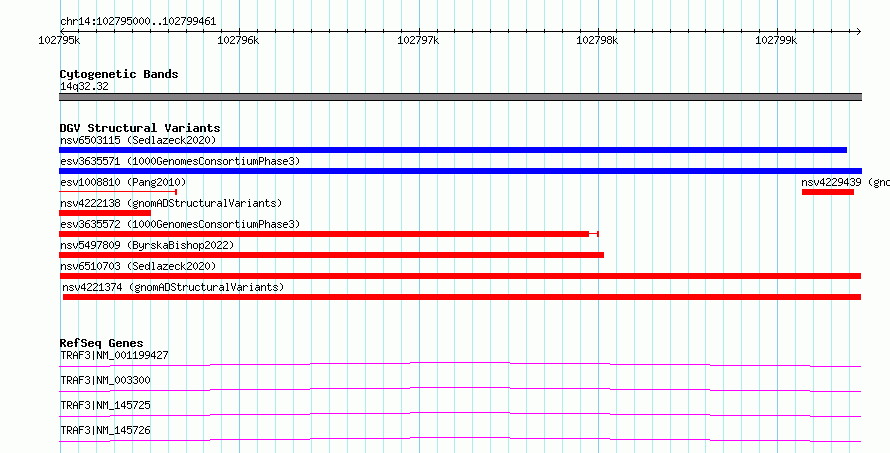
Task: Click the ruler's right-end arrowhead
Action: [858, 32]
